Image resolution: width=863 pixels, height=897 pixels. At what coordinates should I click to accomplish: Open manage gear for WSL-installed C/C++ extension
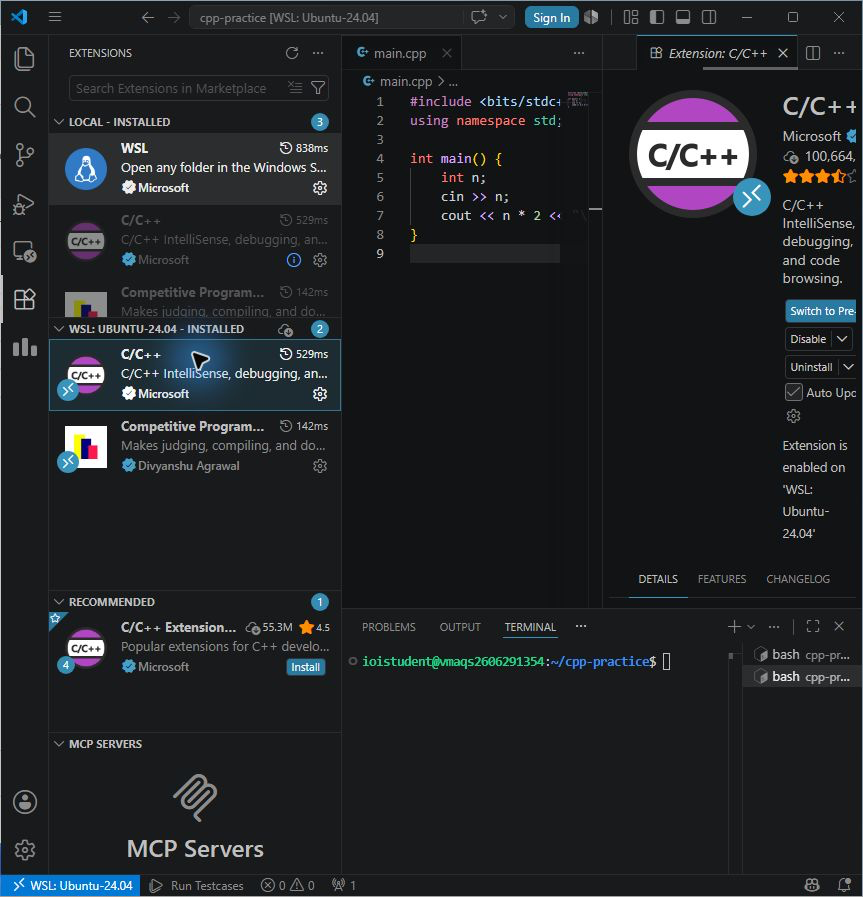point(320,394)
